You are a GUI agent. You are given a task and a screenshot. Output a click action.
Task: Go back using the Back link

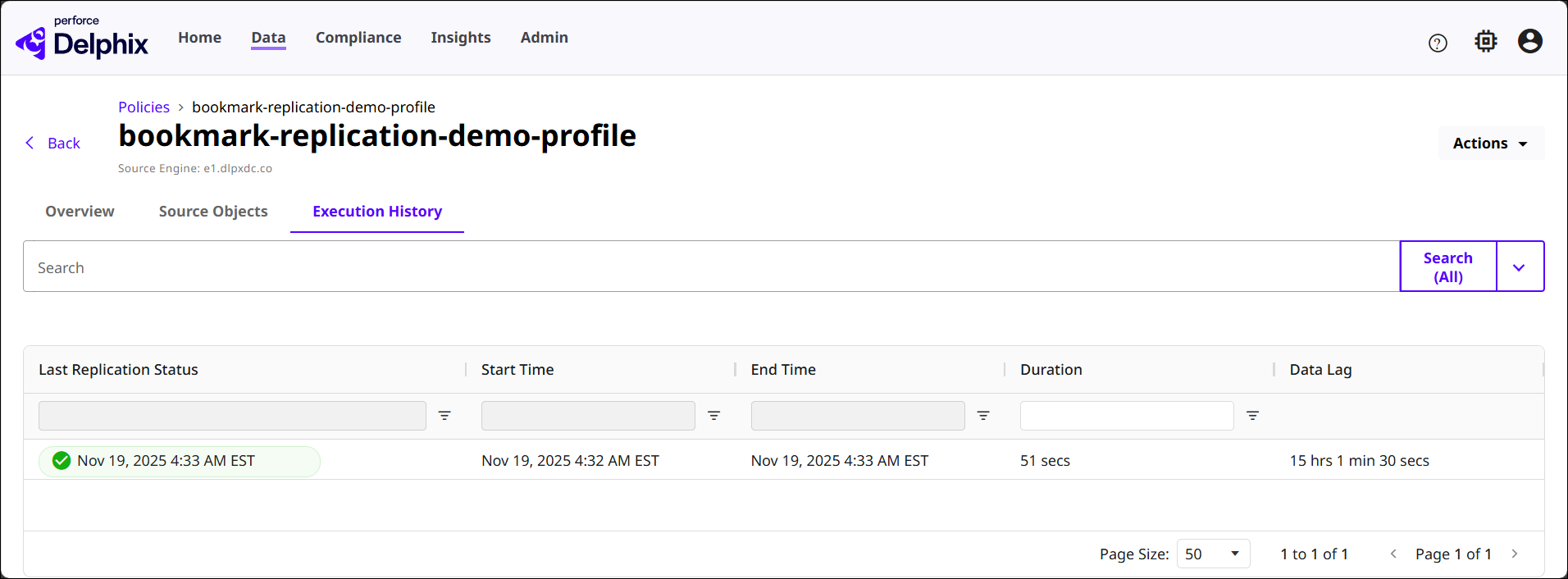[53, 144]
